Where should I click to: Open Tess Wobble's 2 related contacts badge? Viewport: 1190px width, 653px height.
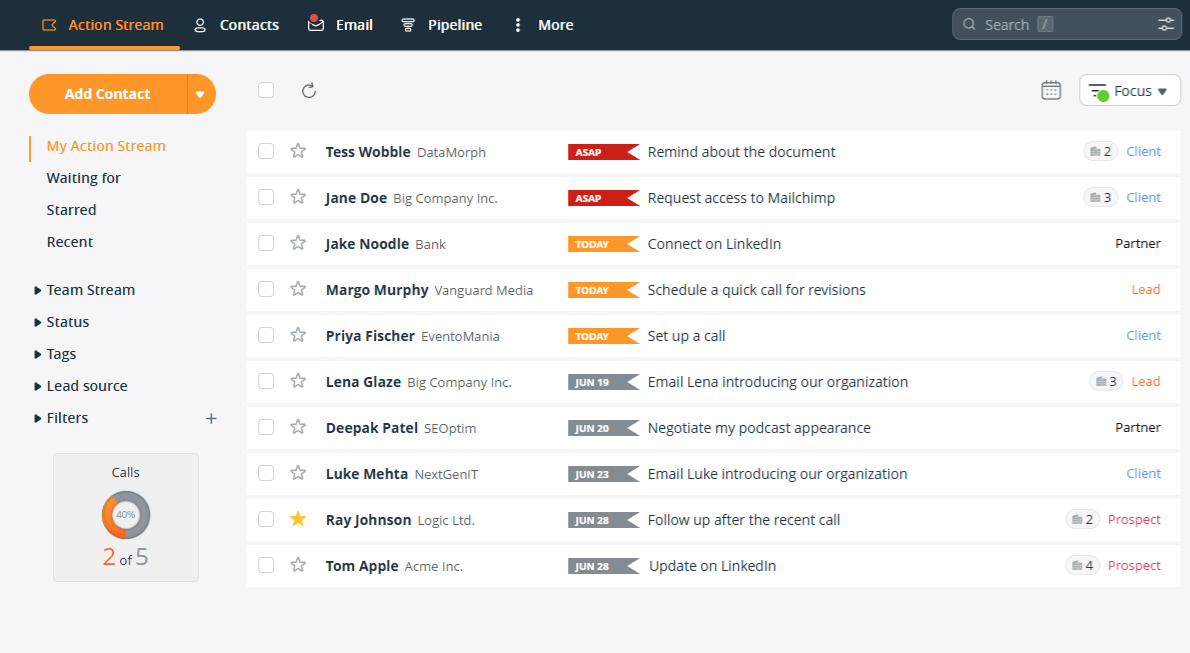[1100, 151]
